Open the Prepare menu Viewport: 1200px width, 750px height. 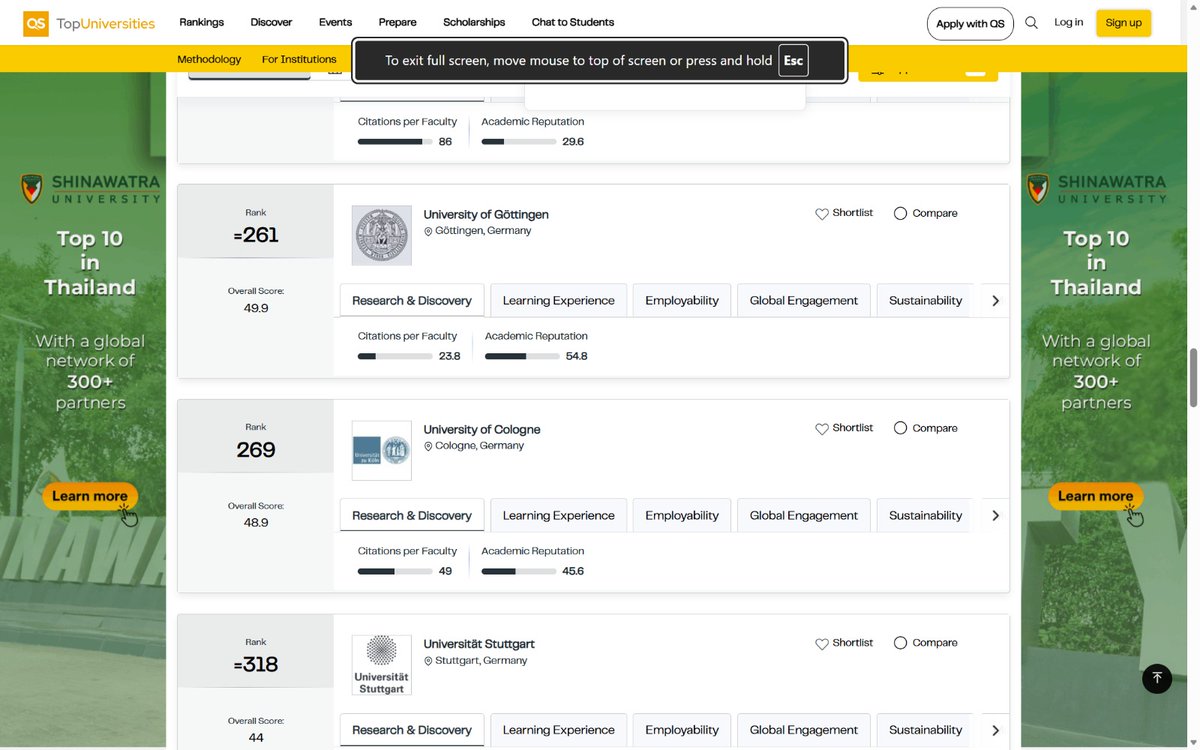pyautogui.click(x=397, y=22)
